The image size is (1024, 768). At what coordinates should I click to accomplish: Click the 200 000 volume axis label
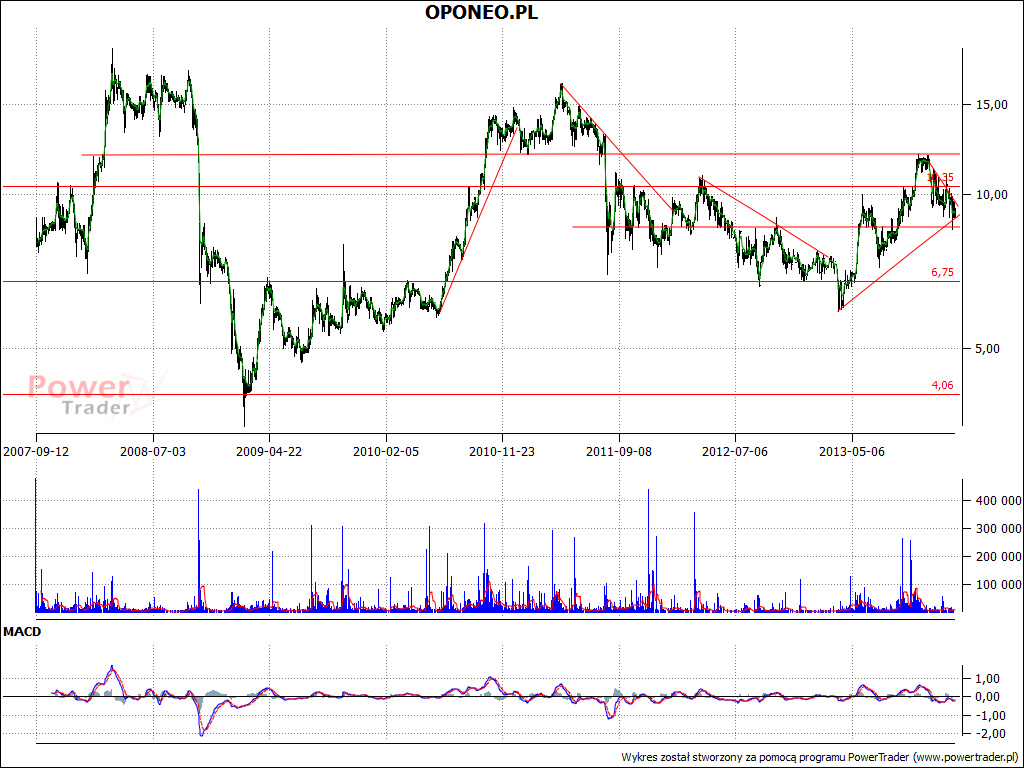click(x=999, y=556)
